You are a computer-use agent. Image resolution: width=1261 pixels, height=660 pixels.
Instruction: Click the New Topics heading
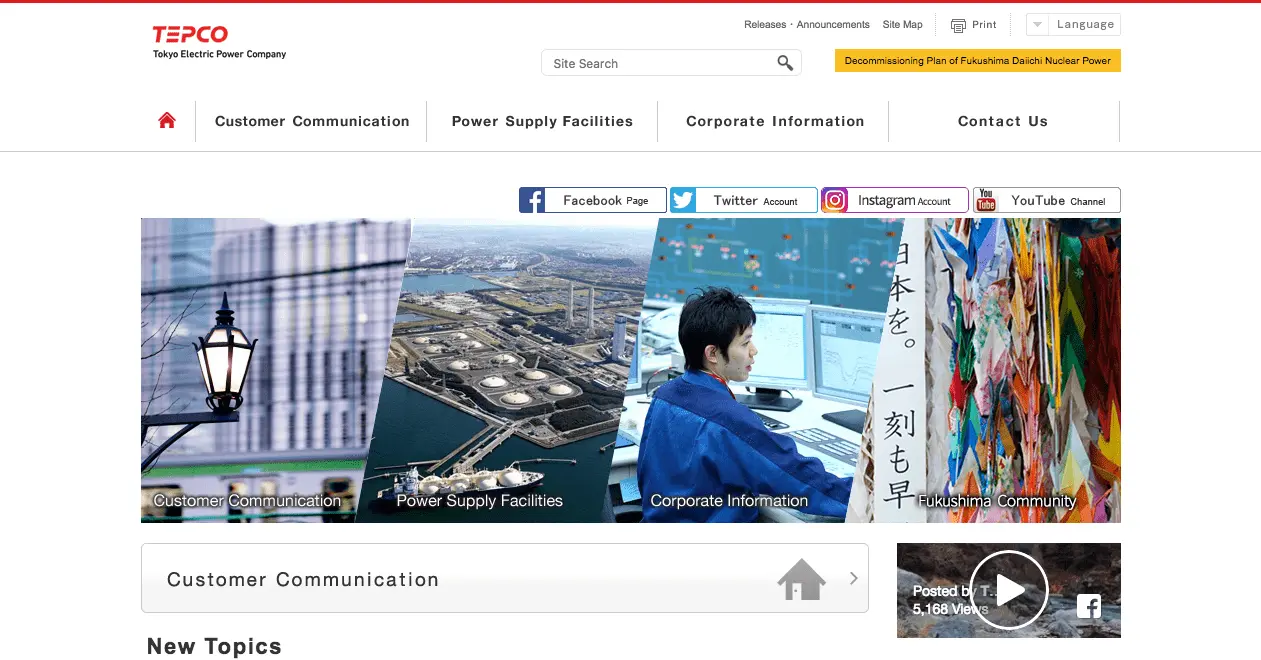pos(214,646)
